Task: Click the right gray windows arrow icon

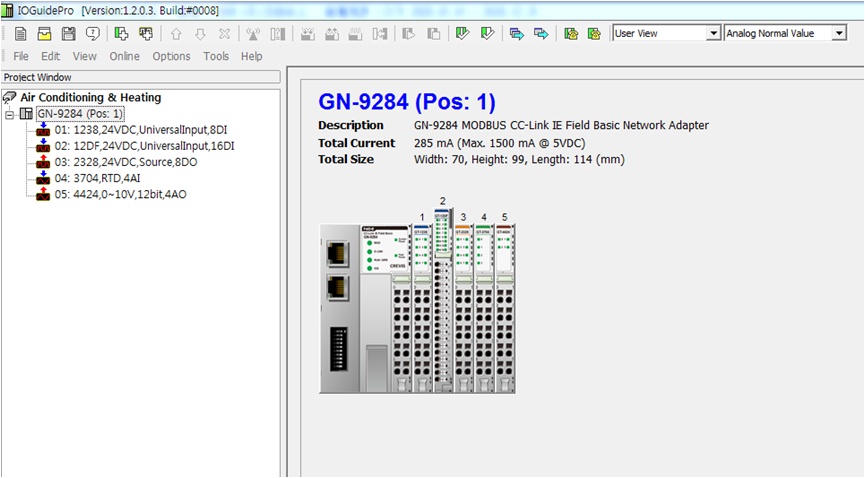Action: (541, 34)
